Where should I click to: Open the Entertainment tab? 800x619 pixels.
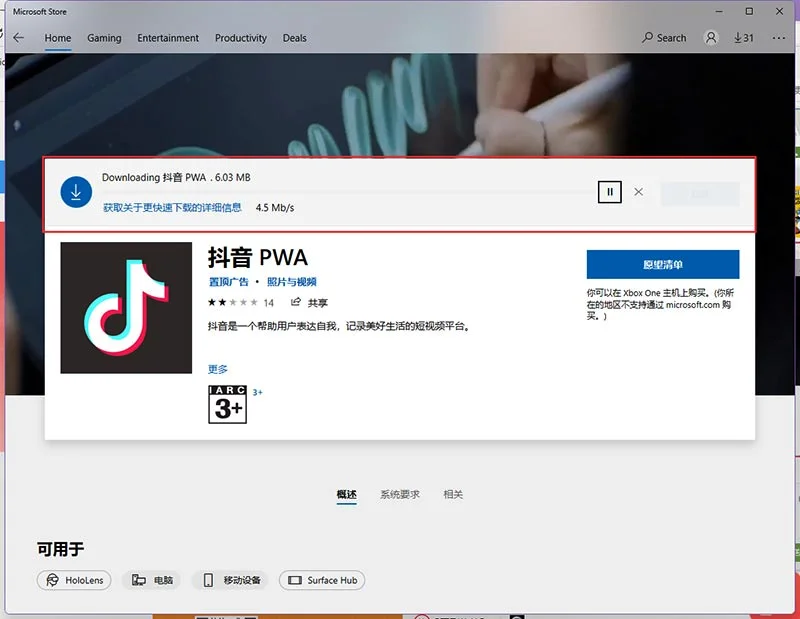click(x=168, y=38)
